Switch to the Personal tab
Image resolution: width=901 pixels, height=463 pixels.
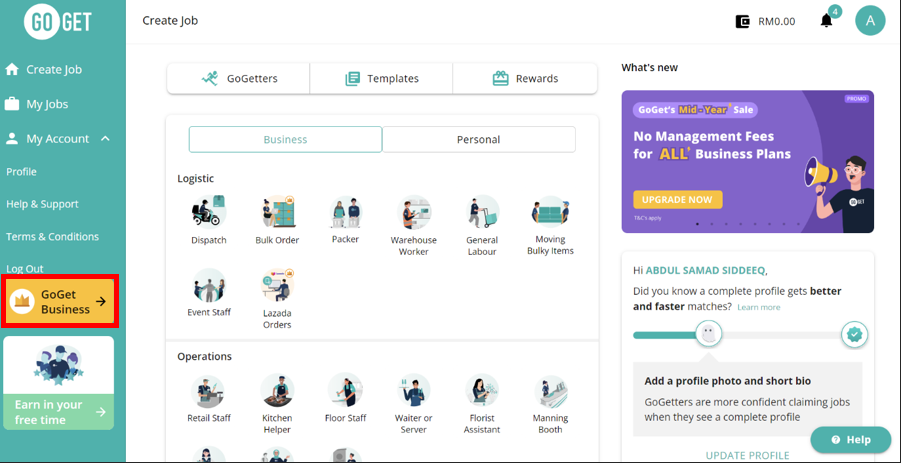point(479,140)
